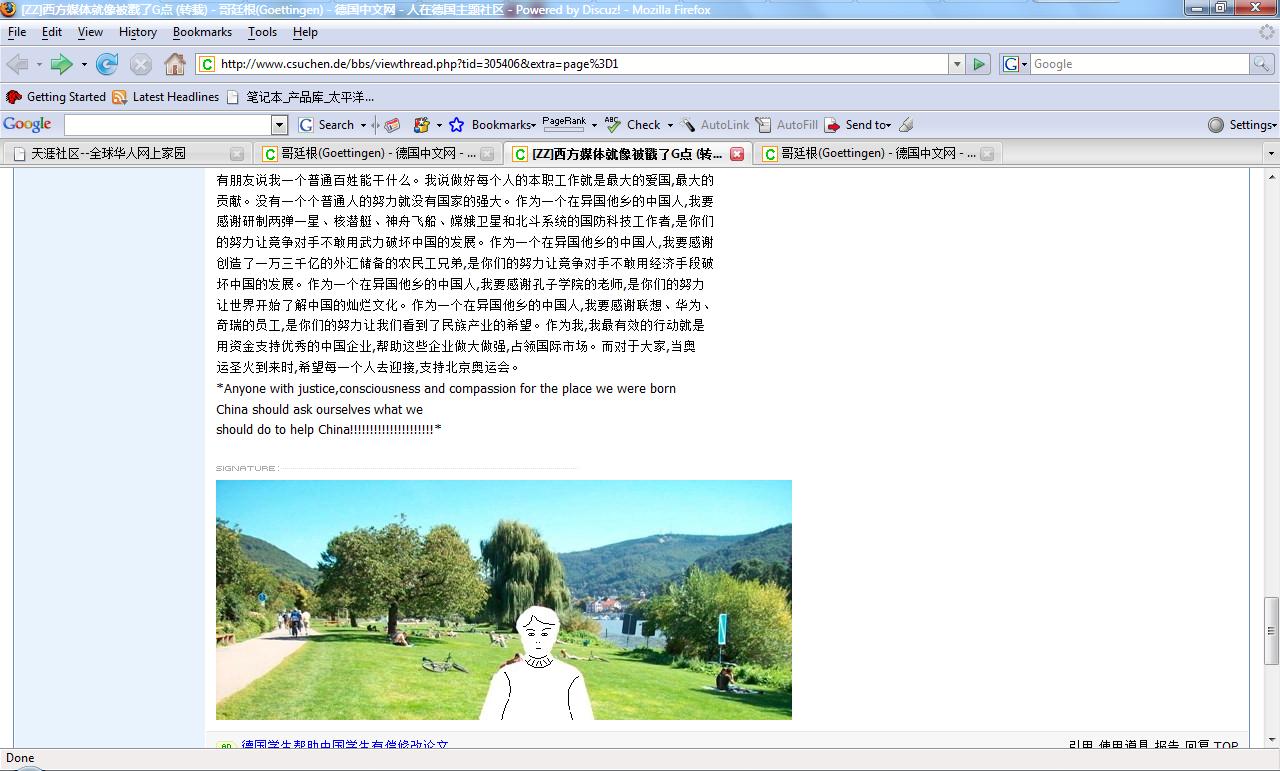The height and width of the screenshot is (771, 1280).
Task: Go to the Home page
Action: [x=175, y=64]
